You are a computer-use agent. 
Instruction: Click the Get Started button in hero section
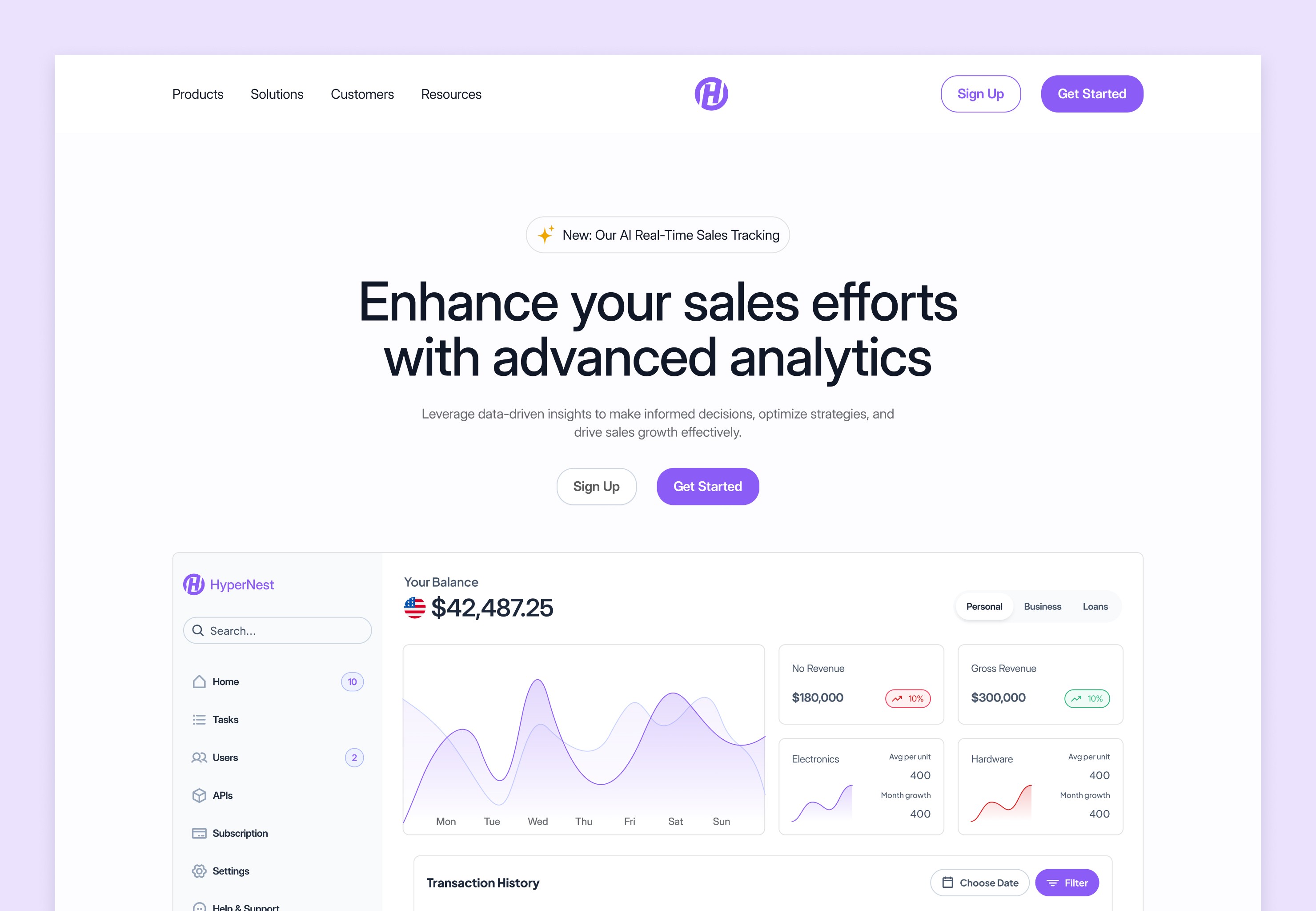pos(707,486)
